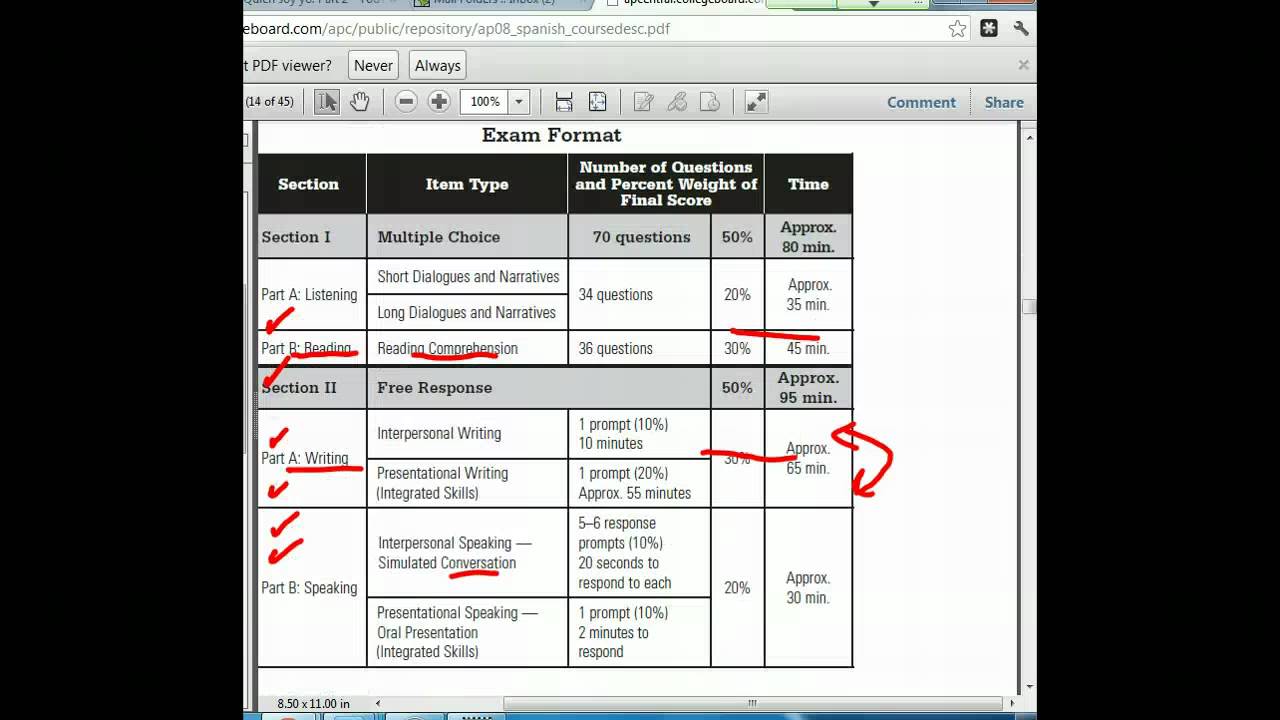This screenshot has width=1280, height=720.
Task: Activate the hand pan tool
Action: point(359,101)
